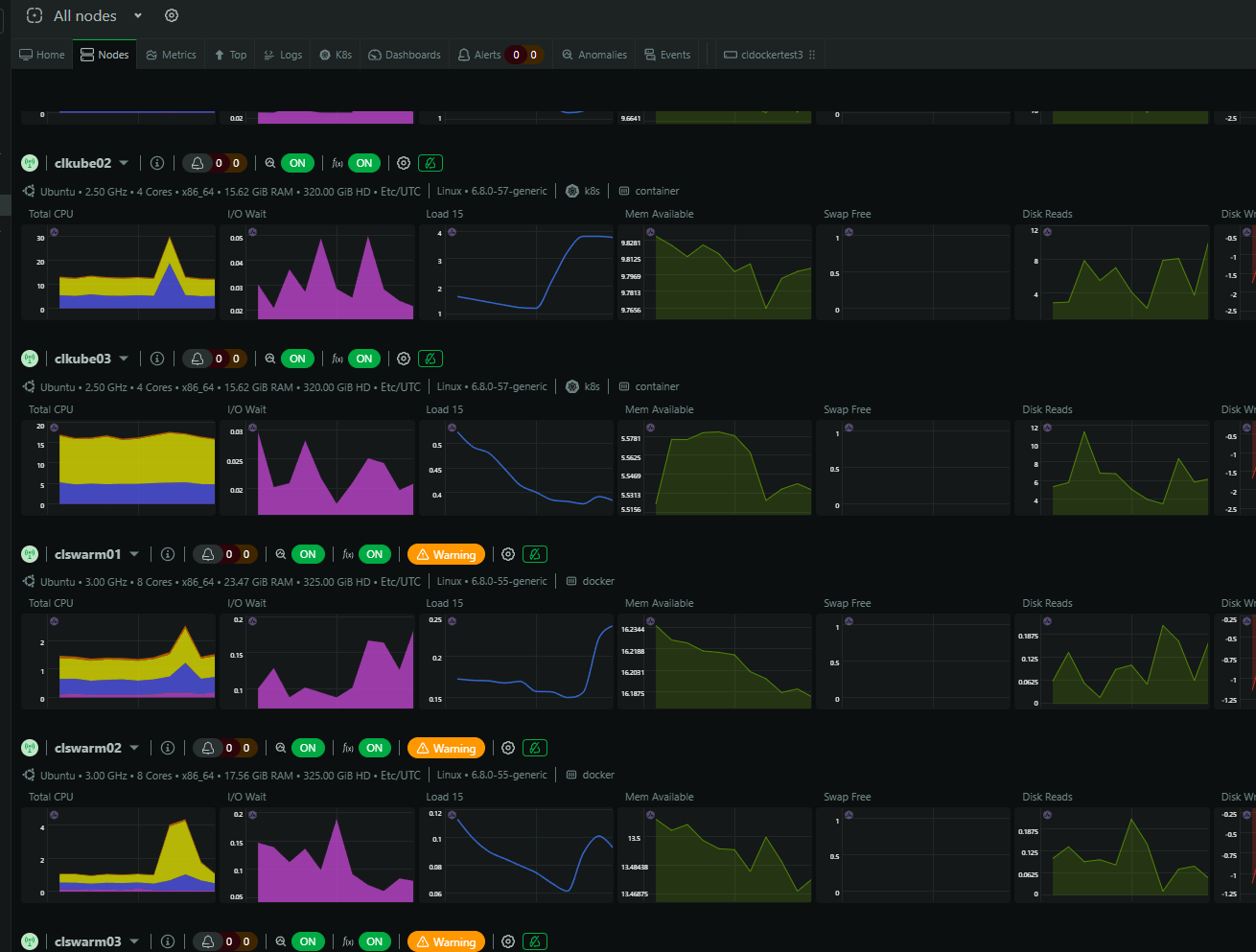The image size is (1256, 952).
Task: Open the All nodes settings gear
Action: coord(172,15)
